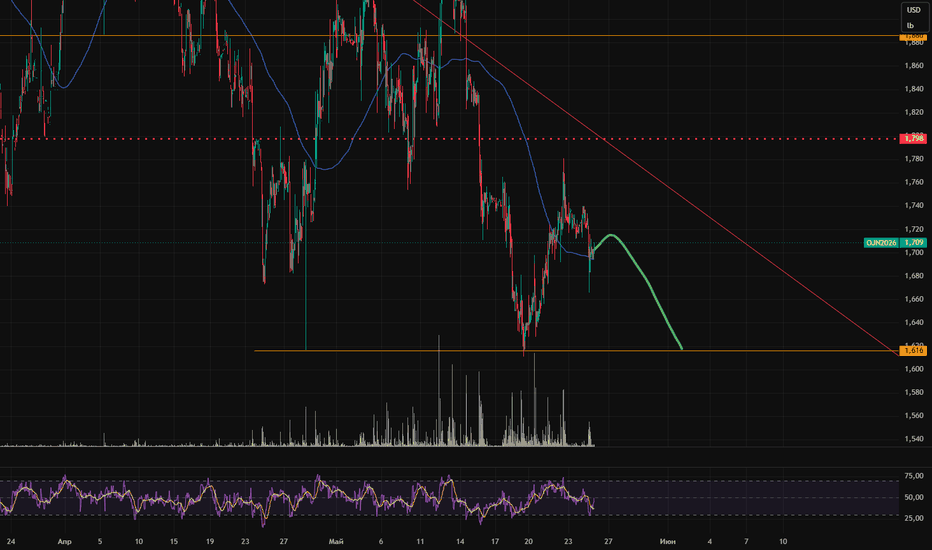
Task: Click the 1,860 price axis value
Action: pyautogui.click(x=914, y=65)
